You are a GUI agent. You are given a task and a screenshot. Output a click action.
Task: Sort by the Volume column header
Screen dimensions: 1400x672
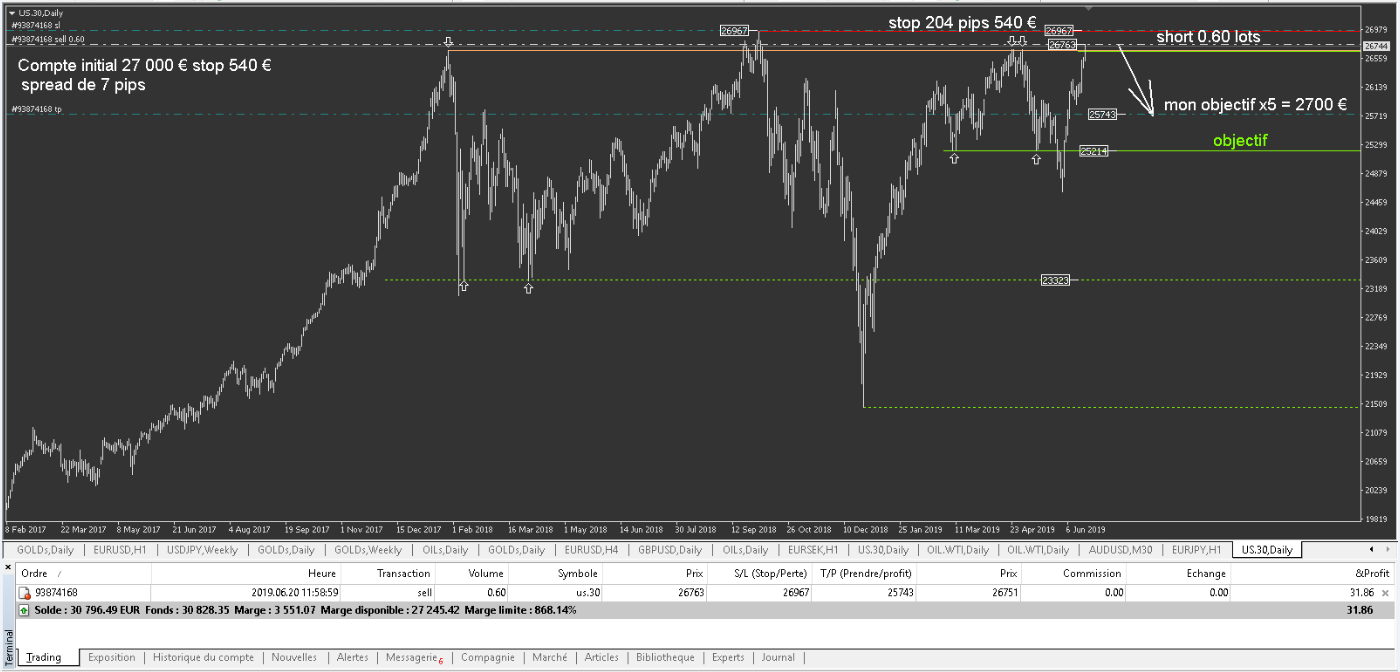click(472, 573)
